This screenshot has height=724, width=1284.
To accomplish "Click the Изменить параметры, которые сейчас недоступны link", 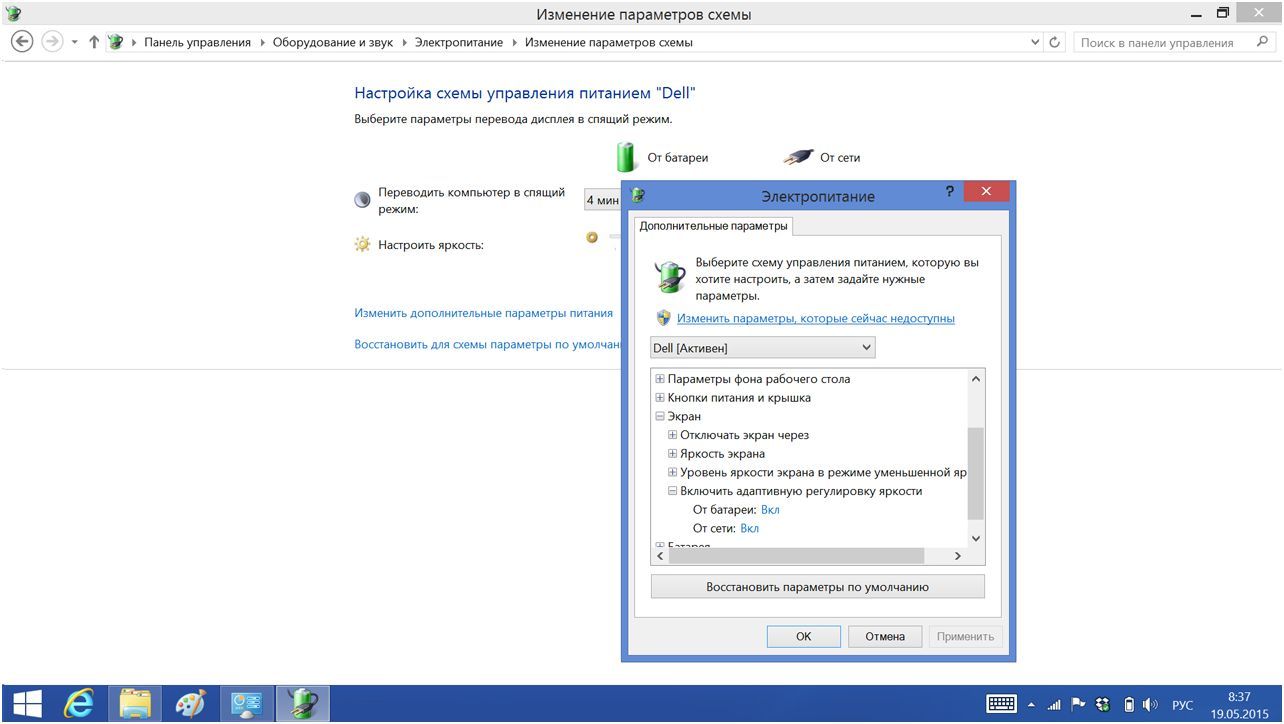I will (815, 318).
